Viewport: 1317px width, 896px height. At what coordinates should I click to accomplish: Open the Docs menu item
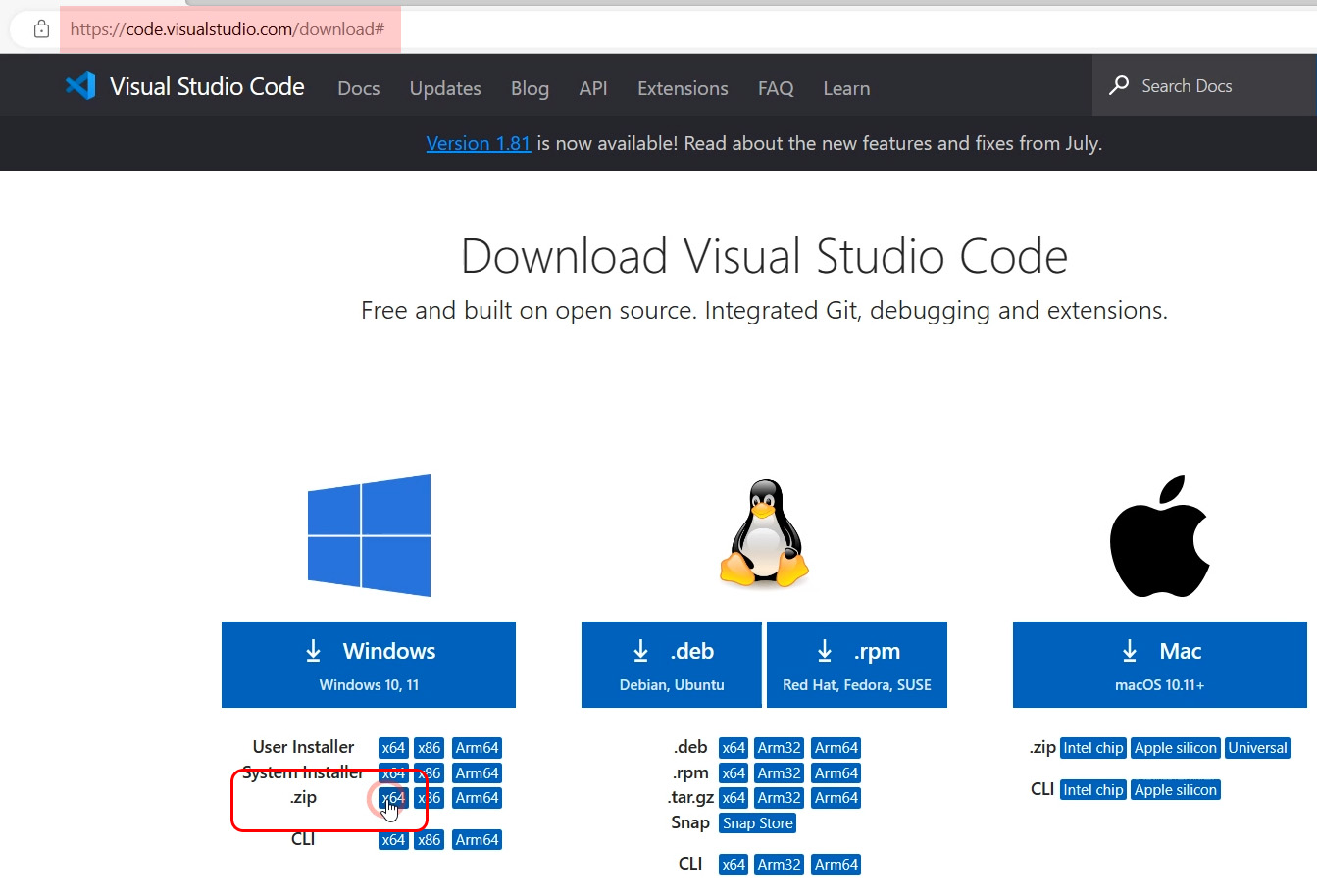point(359,88)
